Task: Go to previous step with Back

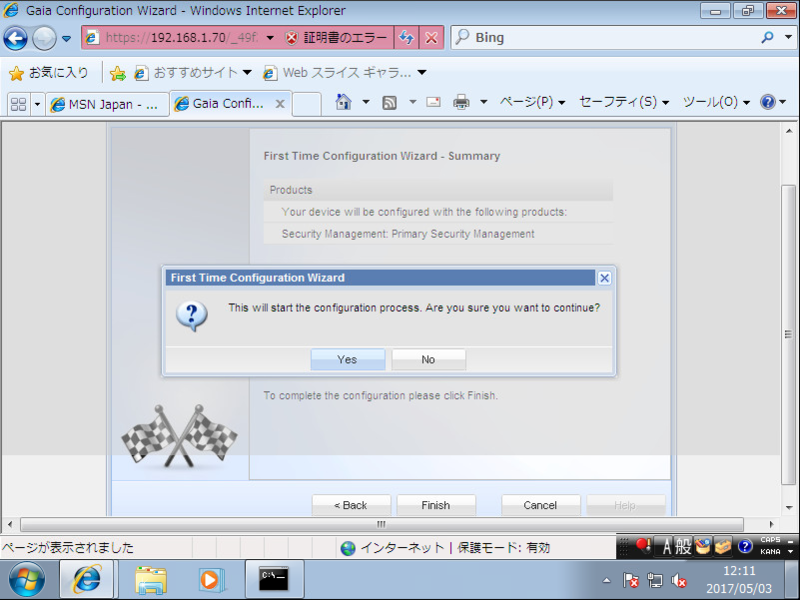Action: (351, 505)
